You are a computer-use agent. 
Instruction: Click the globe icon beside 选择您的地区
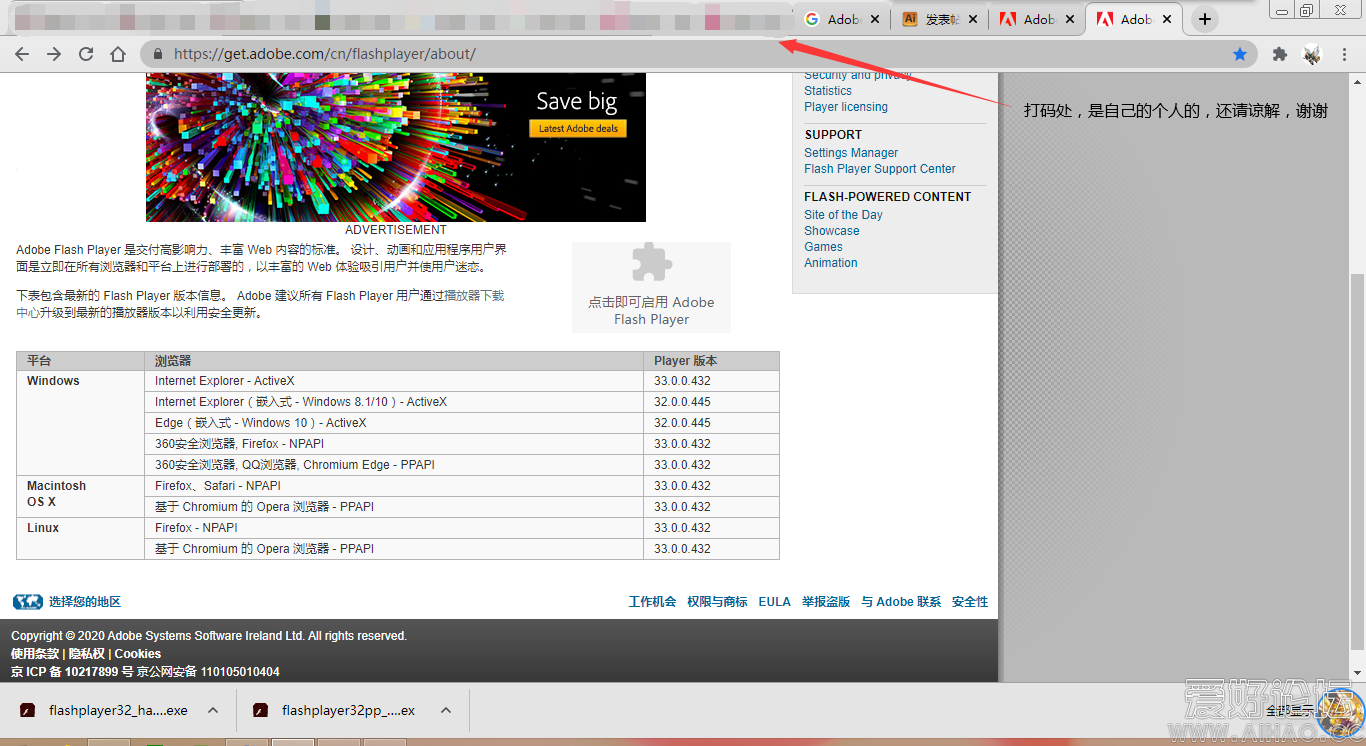27,601
